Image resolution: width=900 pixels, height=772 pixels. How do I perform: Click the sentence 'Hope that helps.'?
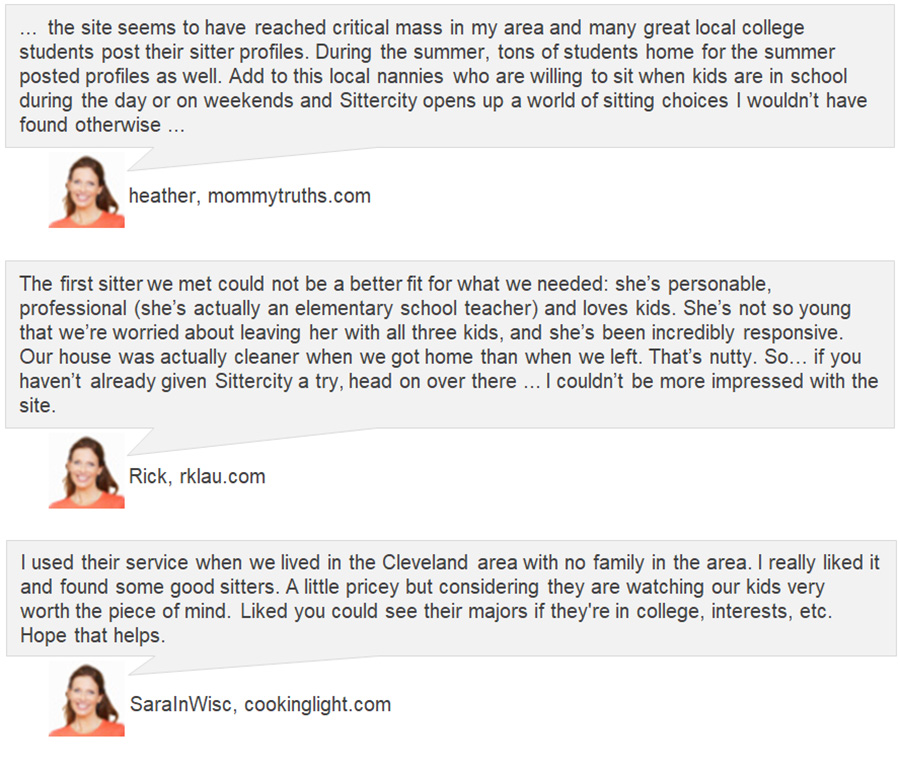(x=93, y=635)
